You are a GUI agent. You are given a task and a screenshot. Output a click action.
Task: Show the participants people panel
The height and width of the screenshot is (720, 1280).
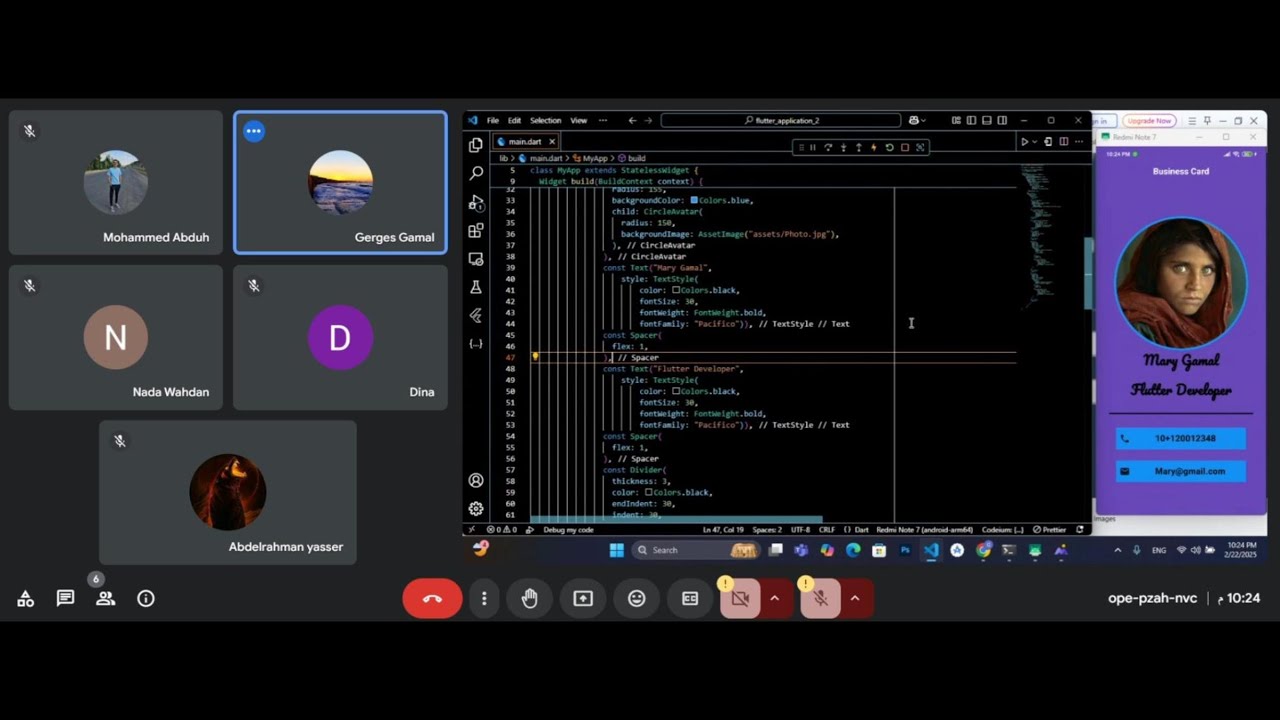tap(105, 598)
